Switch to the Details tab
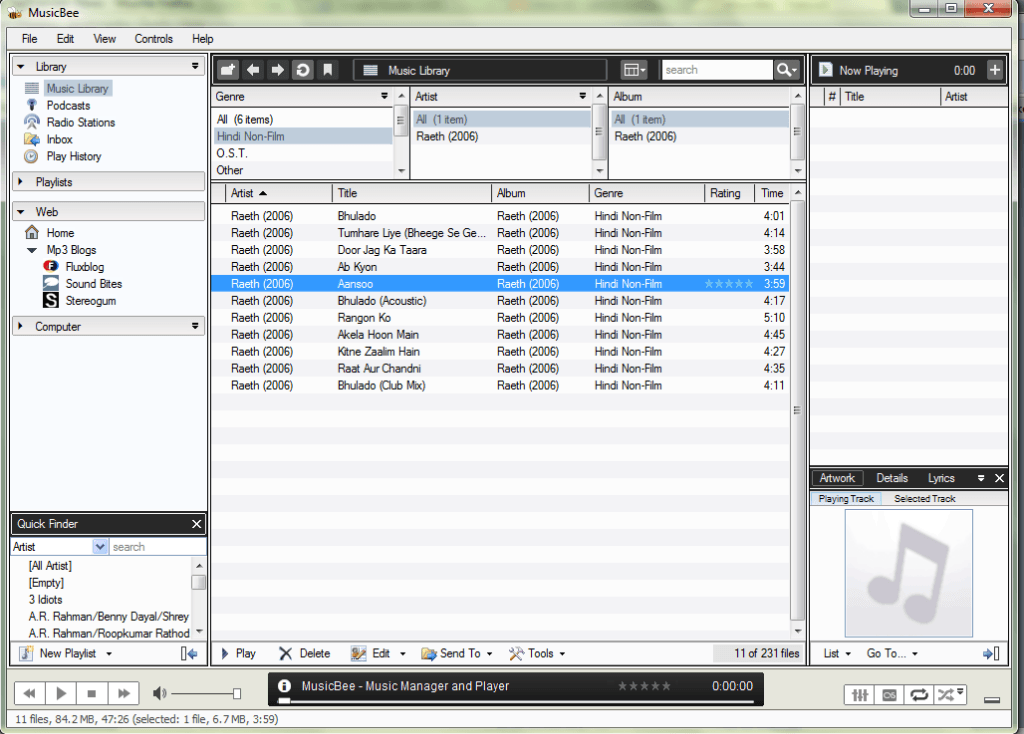Viewport: 1024px width, 734px height. [x=891, y=478]
